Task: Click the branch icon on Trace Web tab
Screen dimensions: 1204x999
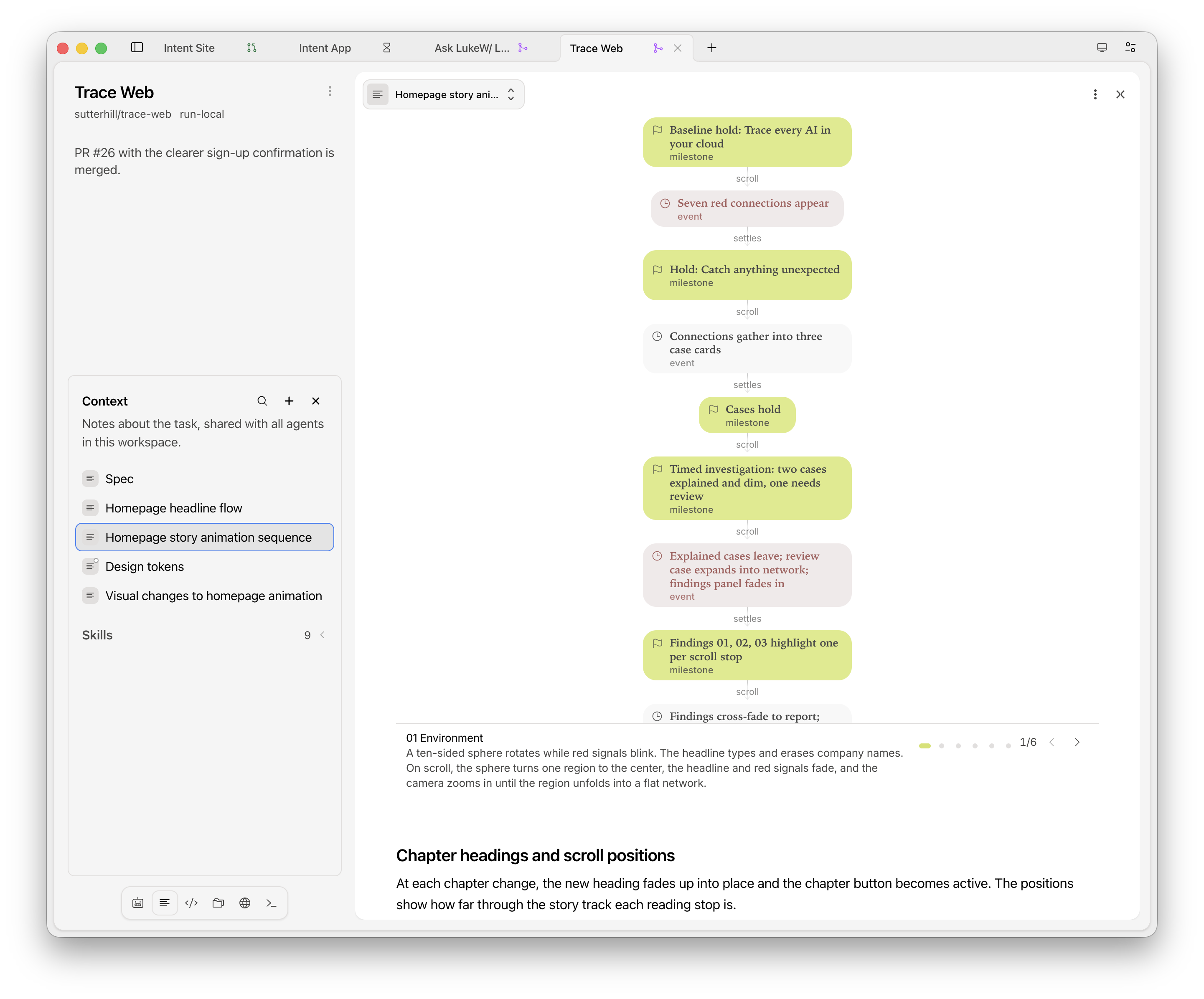Action: pyautogui.click(x=658, y=48)
